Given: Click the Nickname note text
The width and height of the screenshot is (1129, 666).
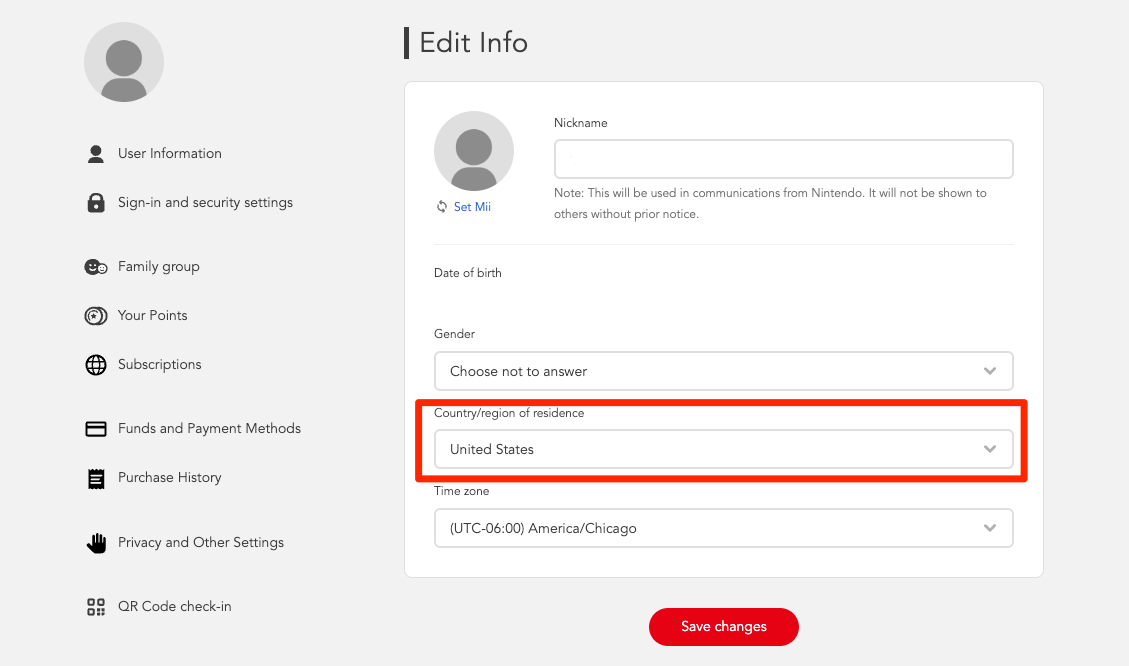Looking at the screenshot, I should [x=770, y=203].
